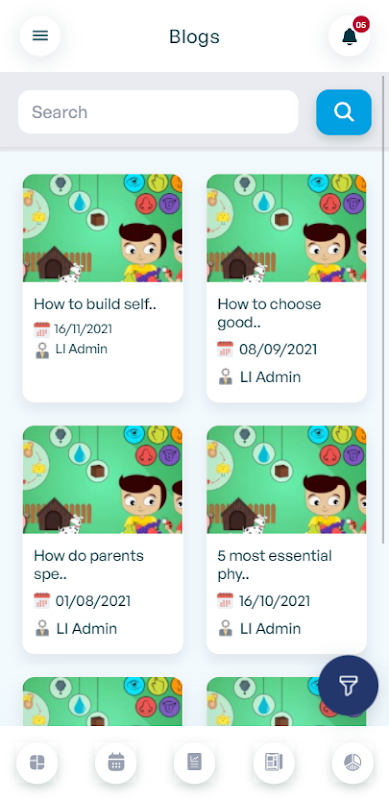Click thumbnail of '5 most essential phy..' blog
The image size is (389, 800).
[286, 480]
